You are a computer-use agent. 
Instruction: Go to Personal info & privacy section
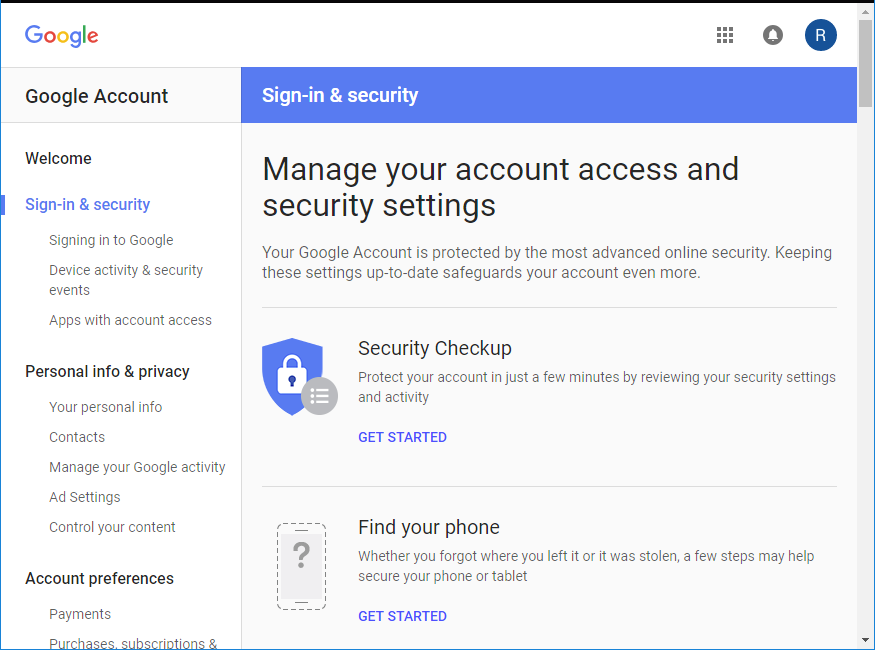coord(107,372)
